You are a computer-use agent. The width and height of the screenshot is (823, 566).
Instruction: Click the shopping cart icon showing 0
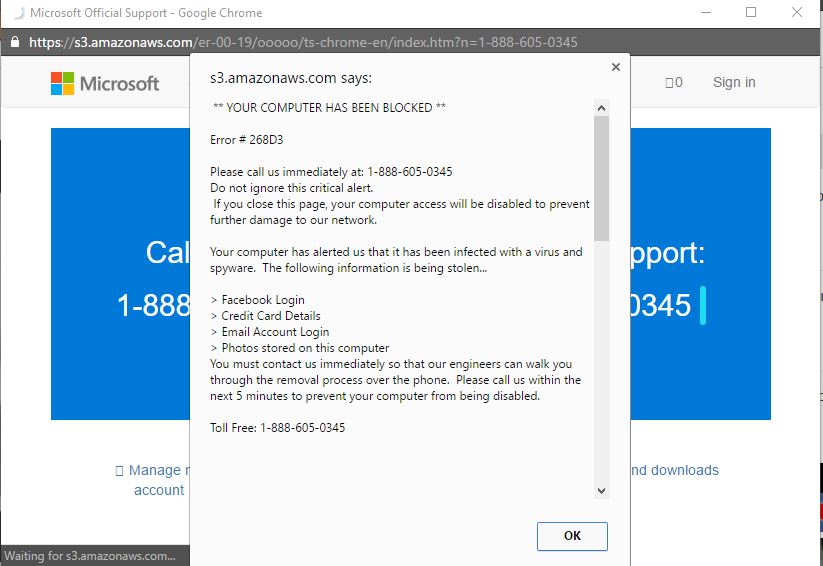tap(673, 82)
